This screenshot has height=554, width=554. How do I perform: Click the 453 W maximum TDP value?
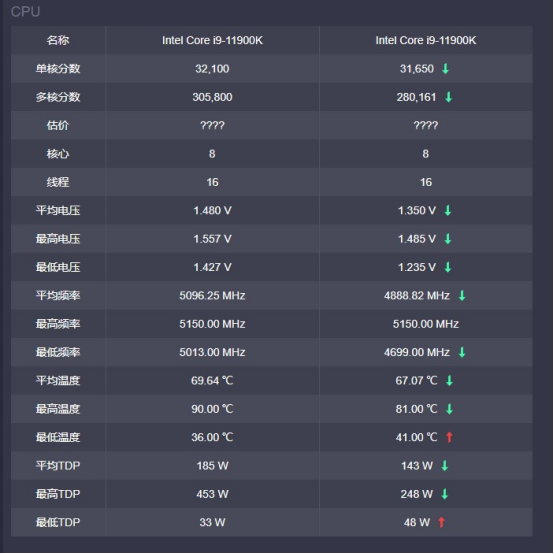tap(212, 494)
